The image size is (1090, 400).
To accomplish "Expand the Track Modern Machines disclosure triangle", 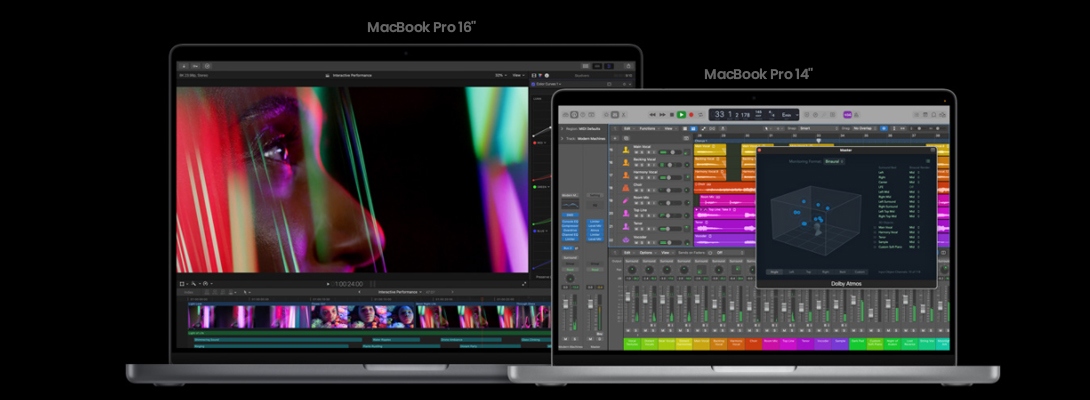I will 562,138.
